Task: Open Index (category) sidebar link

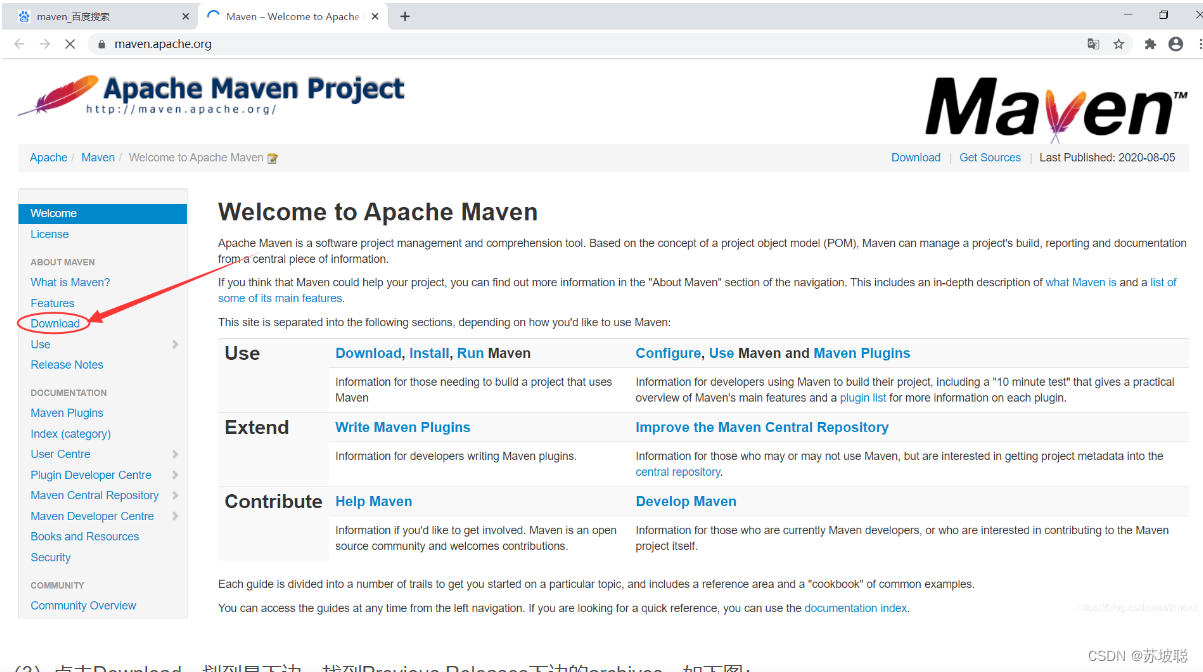Action: [x=70, y=434]
